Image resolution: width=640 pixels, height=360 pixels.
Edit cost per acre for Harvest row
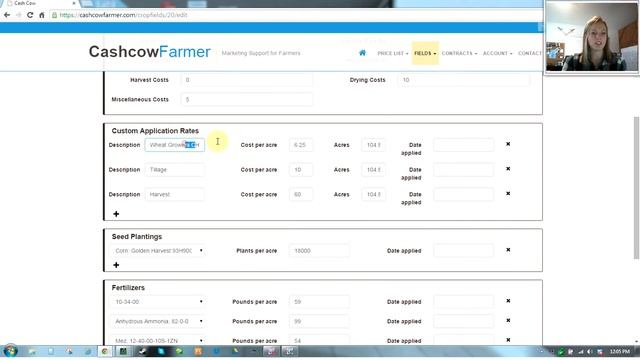[x=301, y=195]
